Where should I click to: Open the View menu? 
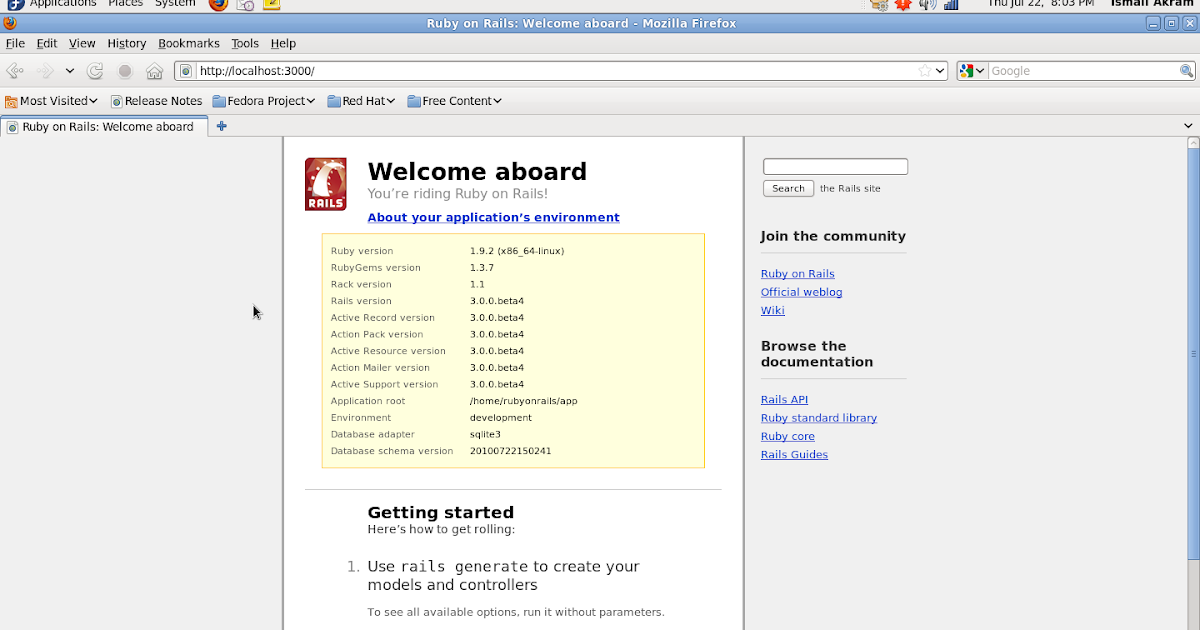click(x=82, y=43)
